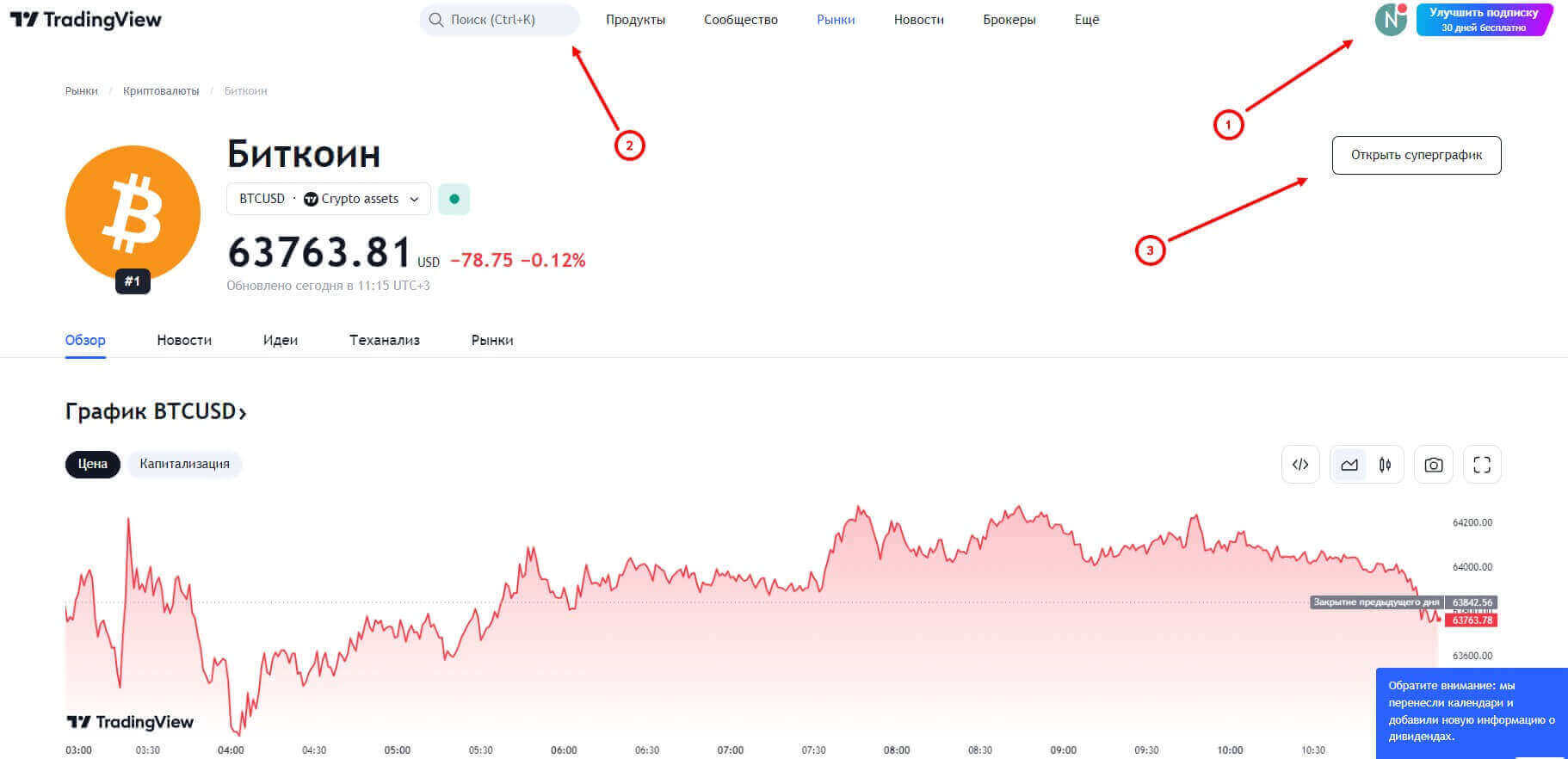Click the Криптовалюты breadcrumb link

click(161, 91)
